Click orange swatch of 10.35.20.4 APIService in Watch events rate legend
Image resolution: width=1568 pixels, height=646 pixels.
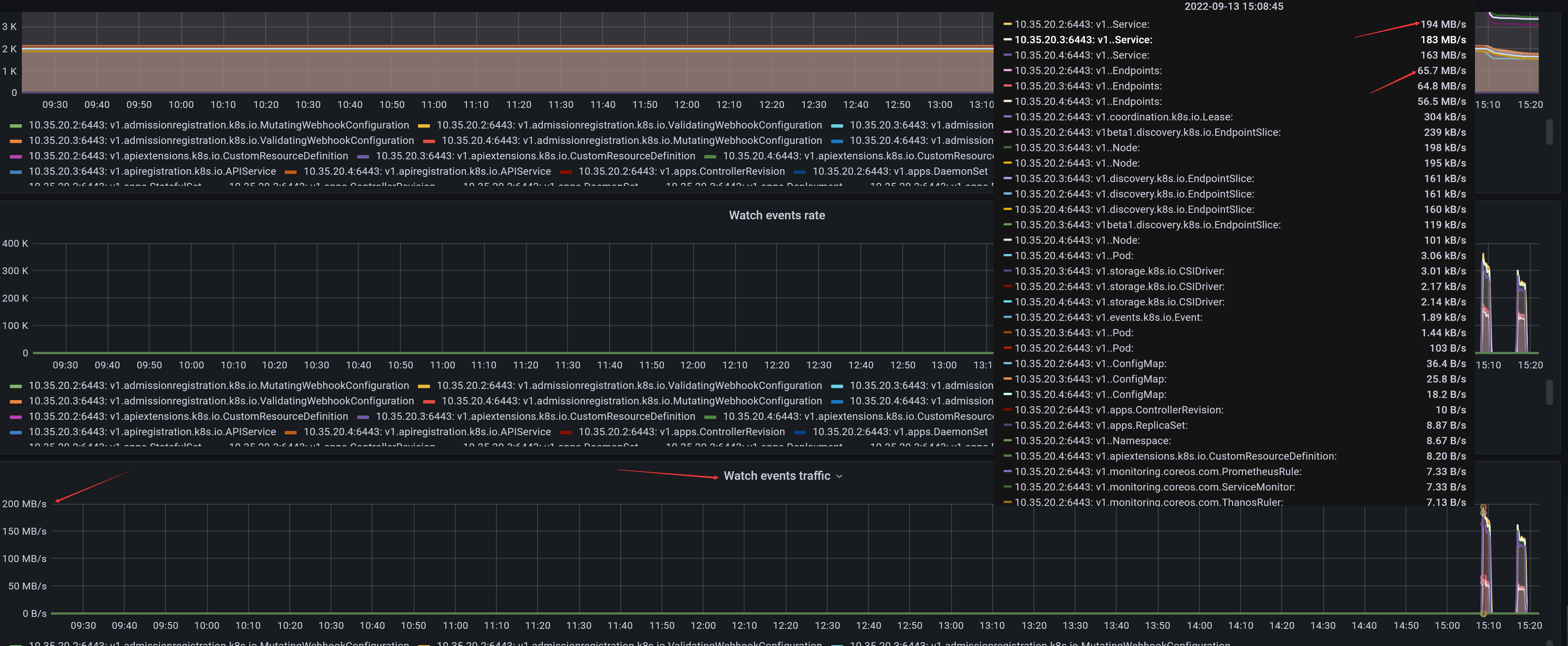tap(290, 433)
